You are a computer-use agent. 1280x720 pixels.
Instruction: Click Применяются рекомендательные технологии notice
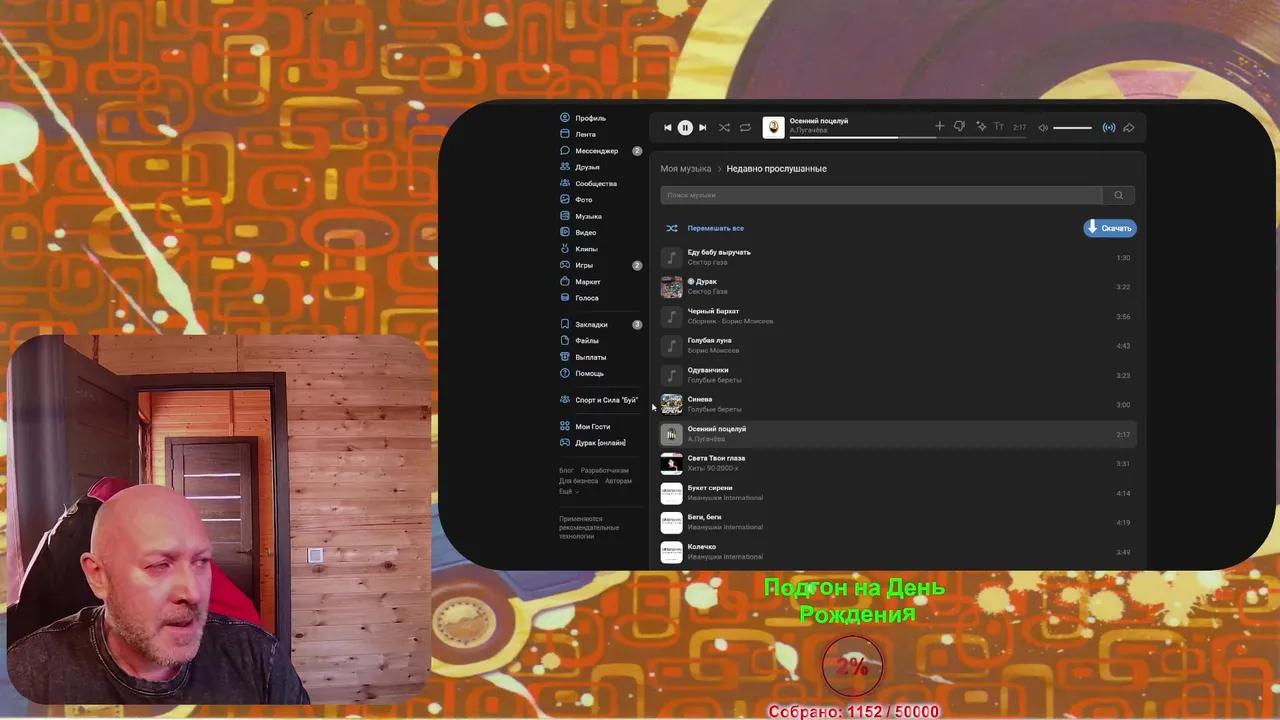click(x=589, y=528)
